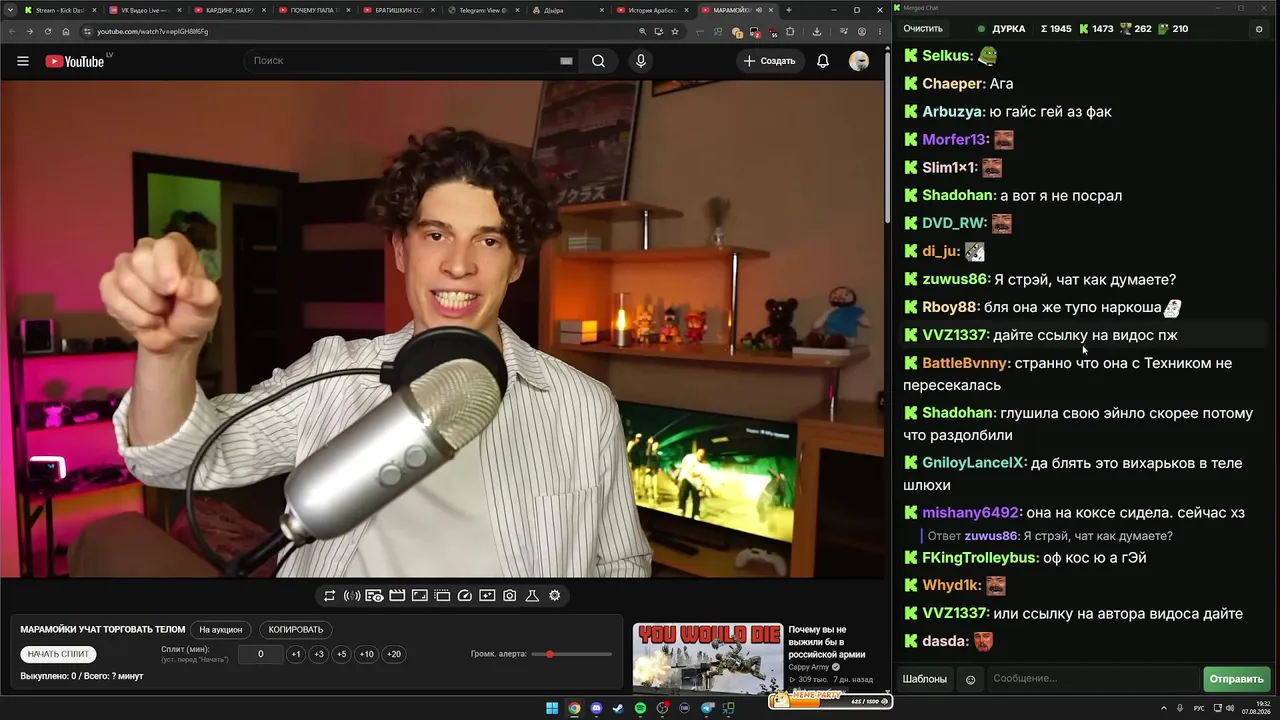Click the YouTube search magnifier button
Image resolution: width=1280 pixels, height=720 pixels.
coord(598,61)
